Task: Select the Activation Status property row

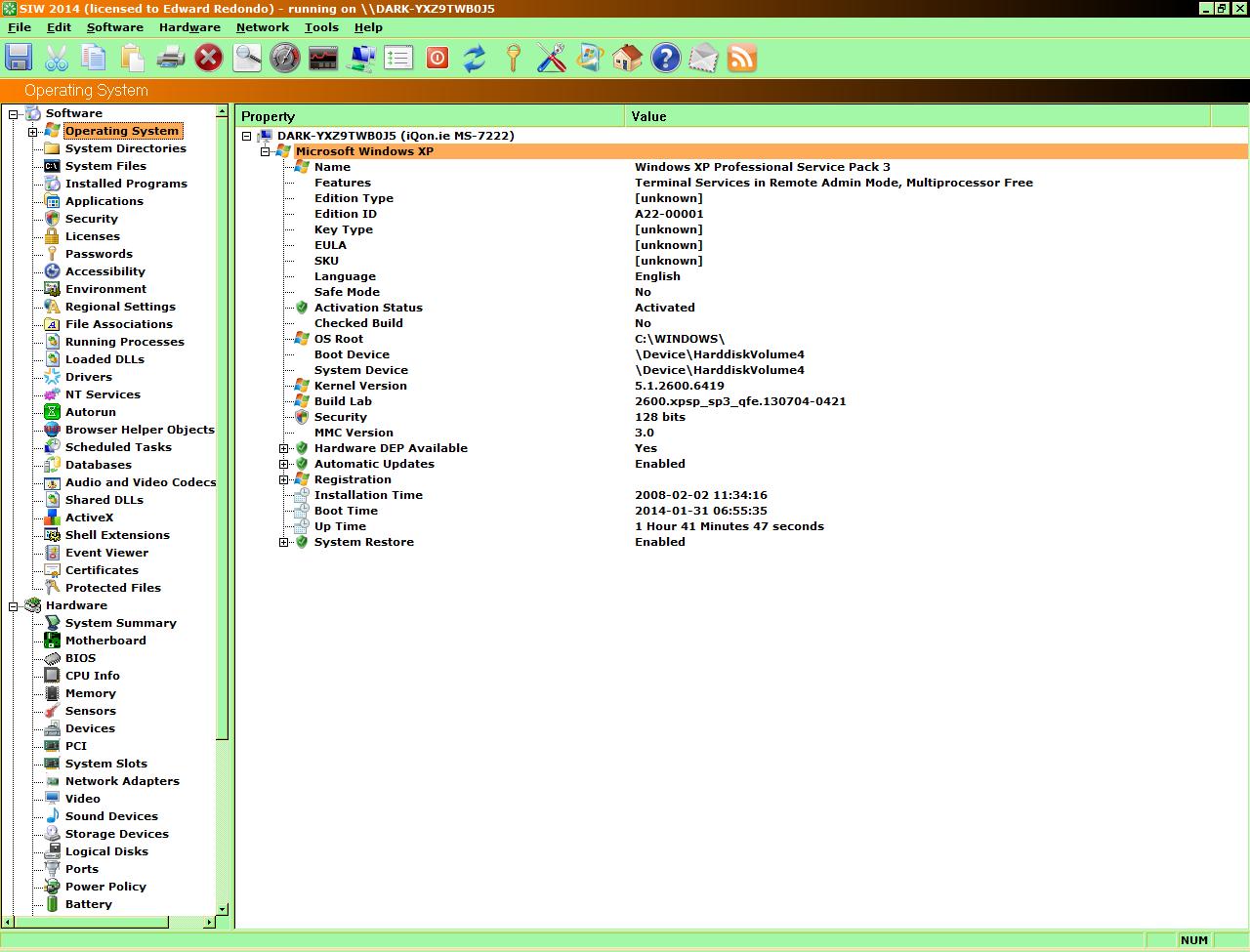Action: 742,308
